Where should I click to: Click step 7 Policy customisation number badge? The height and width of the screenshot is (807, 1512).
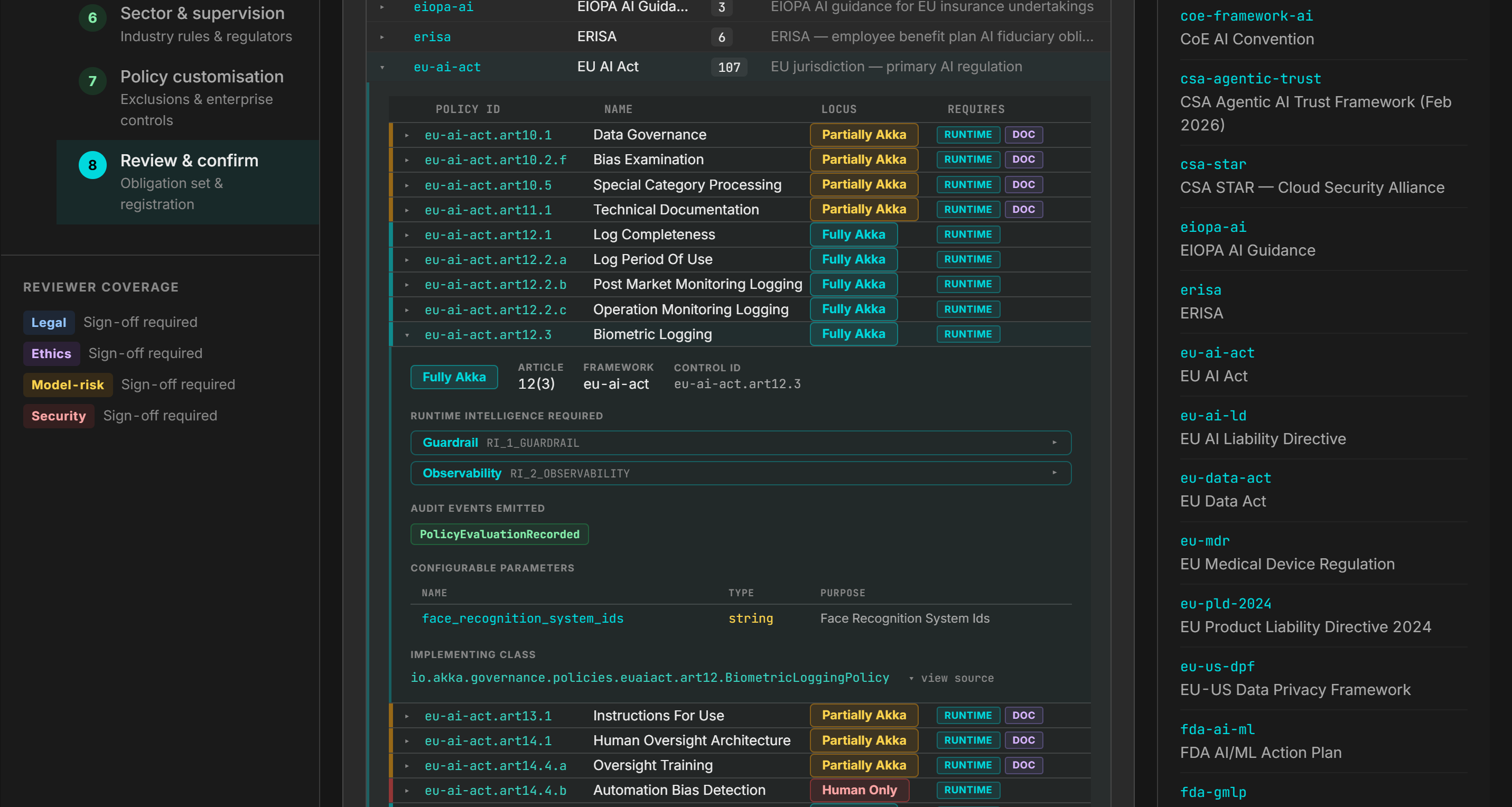coord(92,81)
